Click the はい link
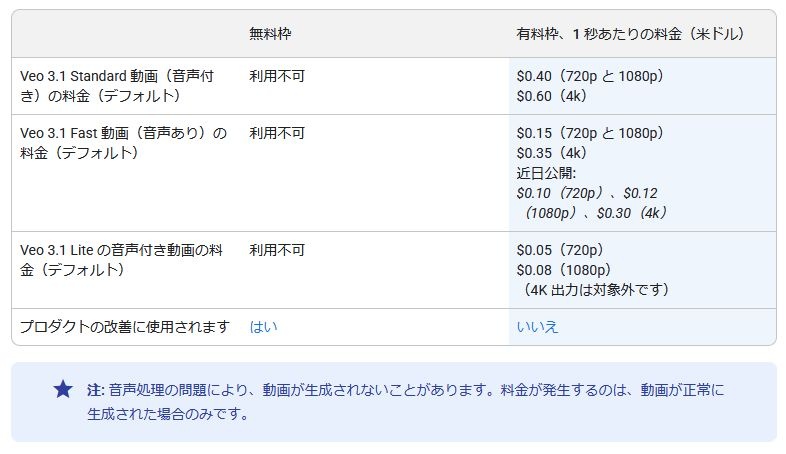Viewport: 786px width, 454px height. 264,327
